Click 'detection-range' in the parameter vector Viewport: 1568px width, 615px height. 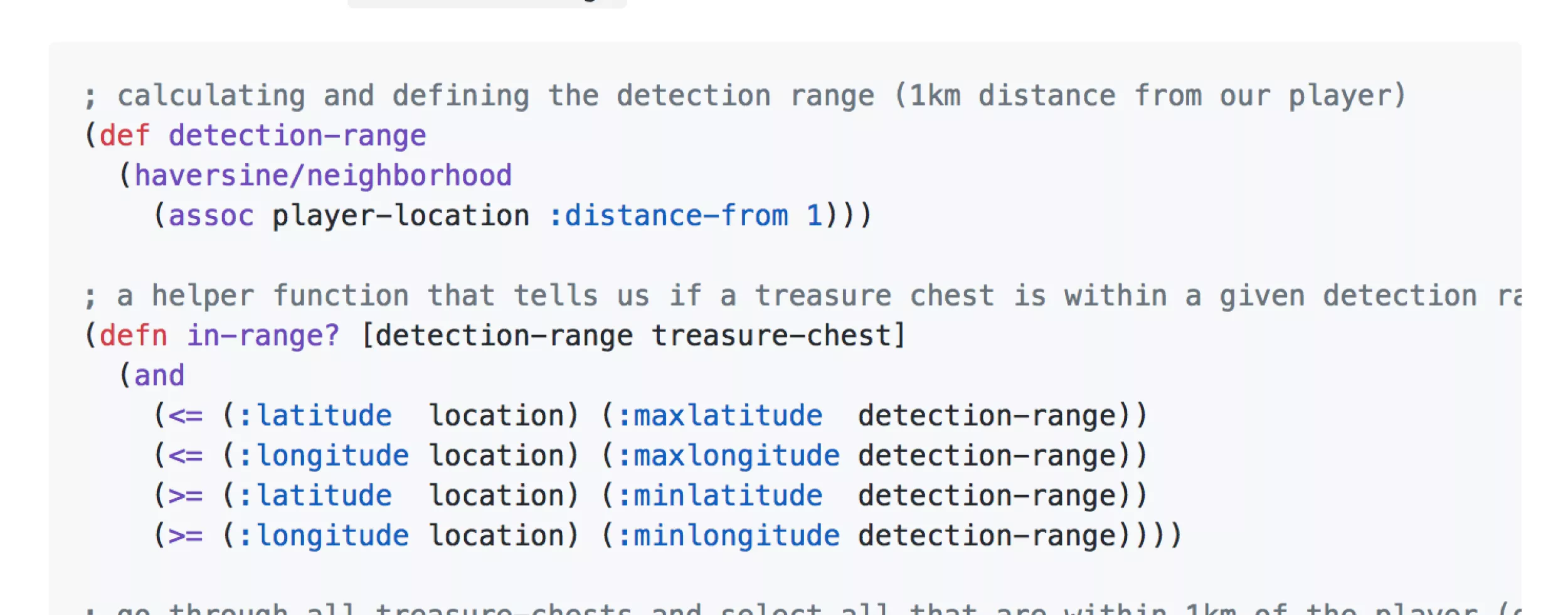tap(504, 336)
